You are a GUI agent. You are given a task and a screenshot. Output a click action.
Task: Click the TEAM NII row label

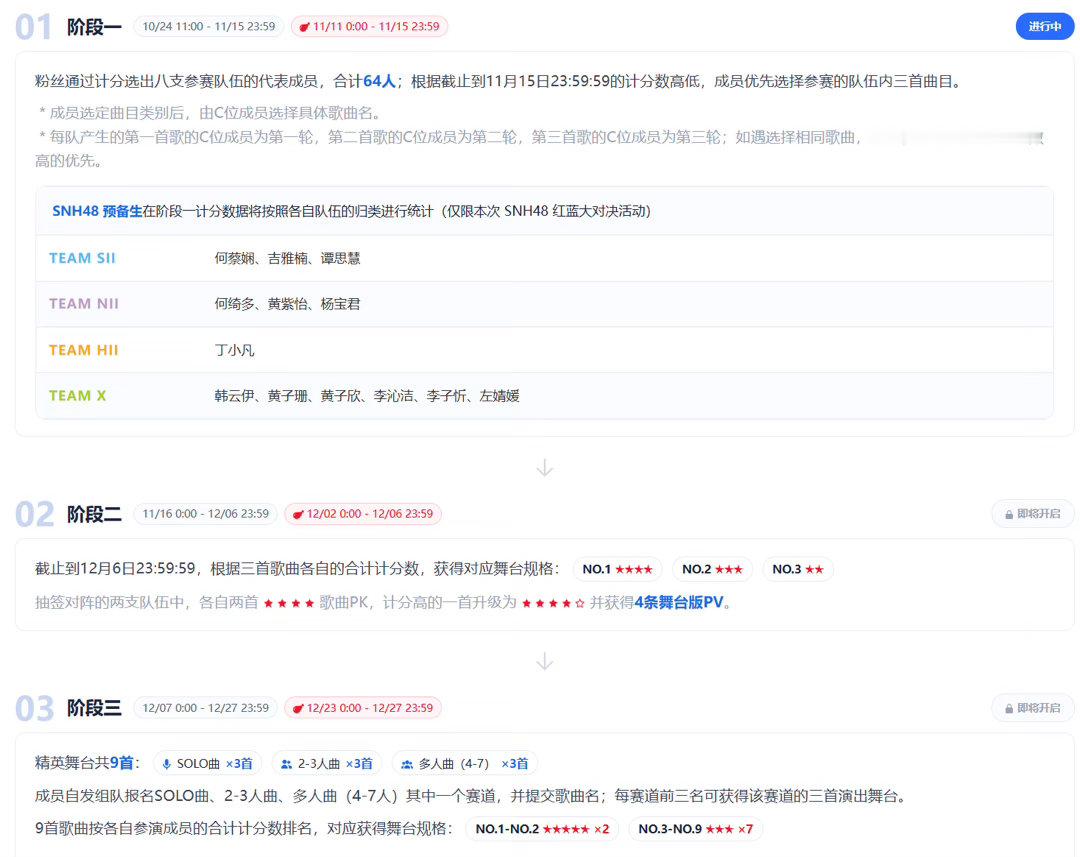click(x=84, y=304)
